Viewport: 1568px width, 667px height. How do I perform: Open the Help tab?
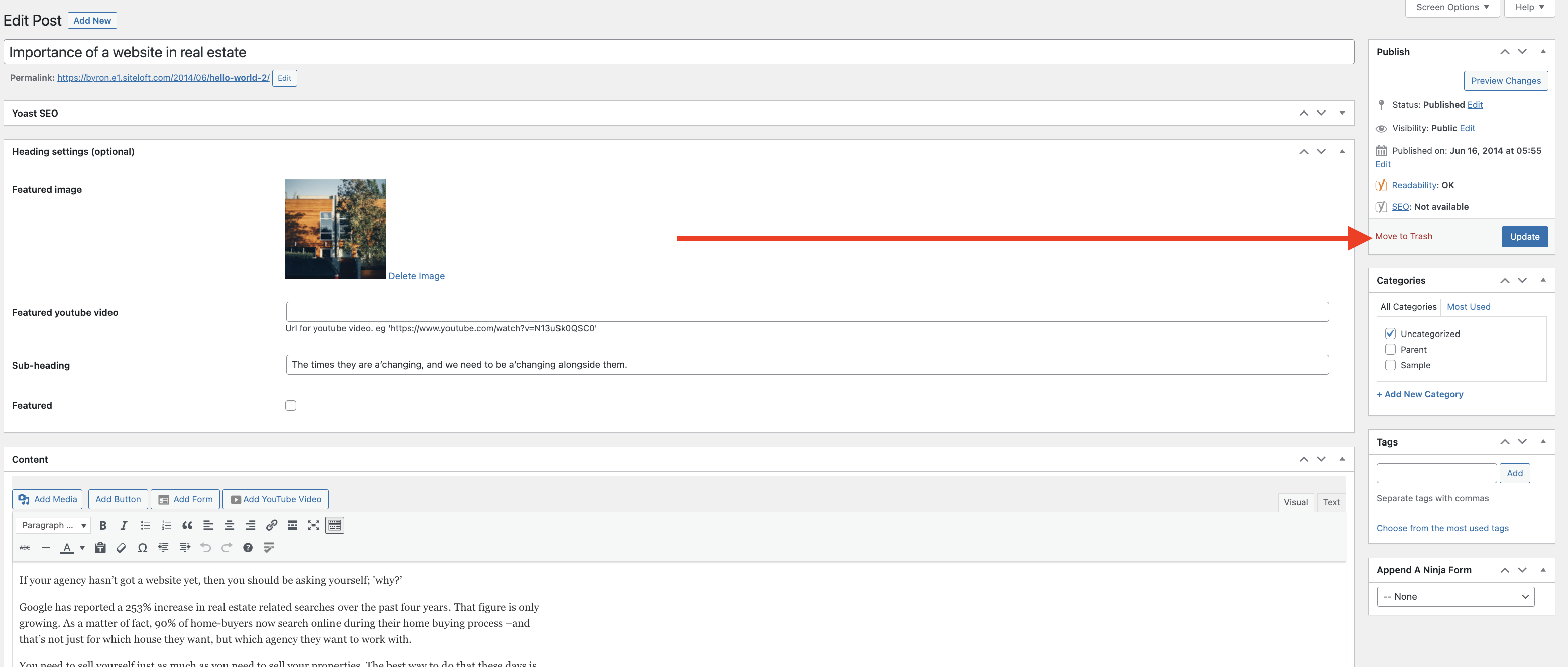click(x=1529, y=8)
